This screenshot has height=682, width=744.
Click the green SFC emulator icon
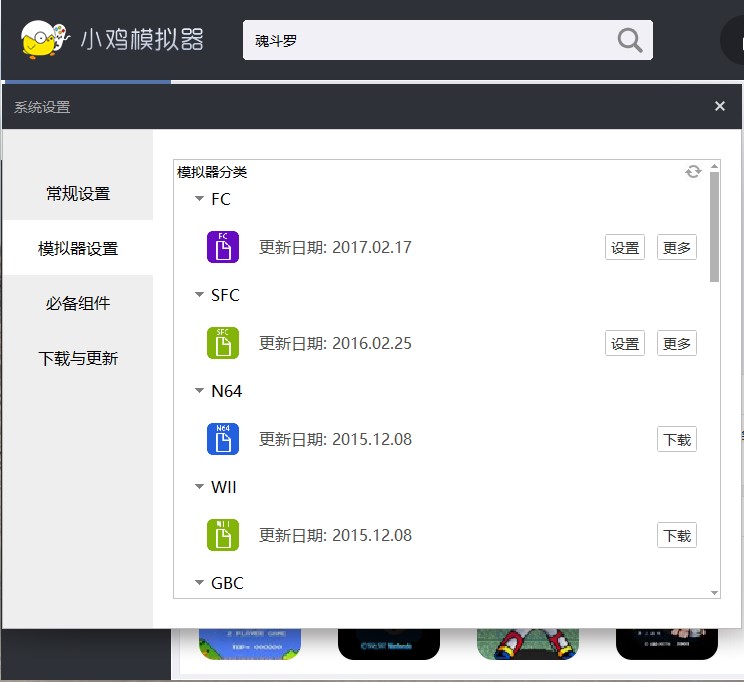tap(223, 343)
